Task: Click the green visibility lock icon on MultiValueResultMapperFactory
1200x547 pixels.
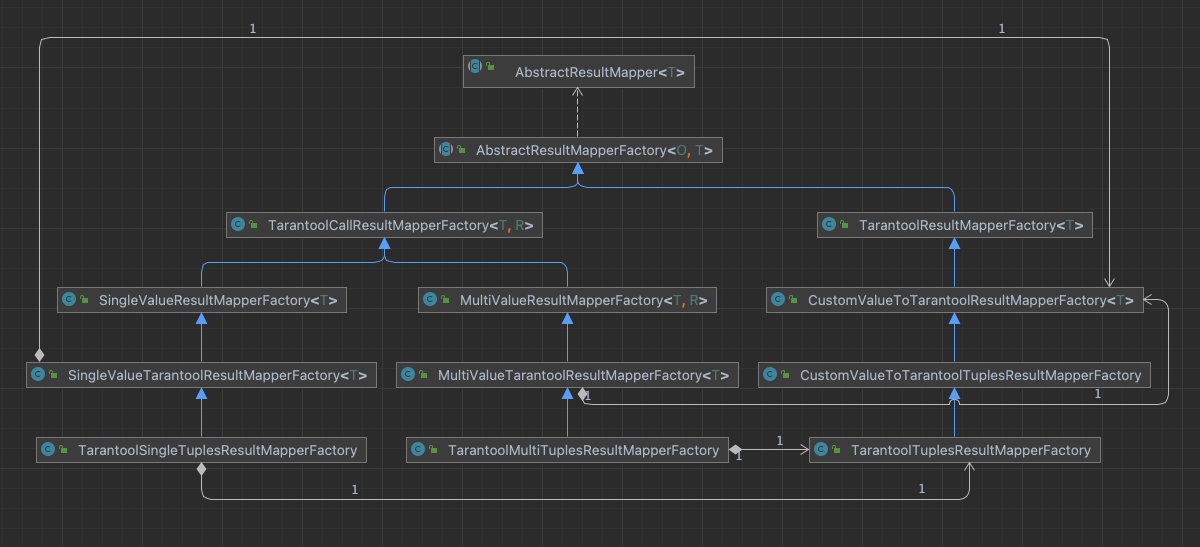Action: (445, 300)
